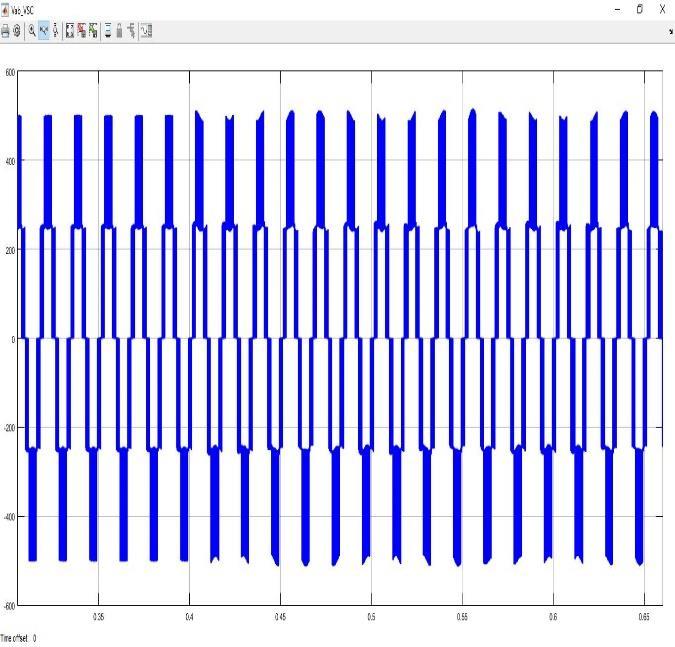This screenshot has width=675, height=647.
Task: Click the 600 y-axis tick label
Action: 10,72
